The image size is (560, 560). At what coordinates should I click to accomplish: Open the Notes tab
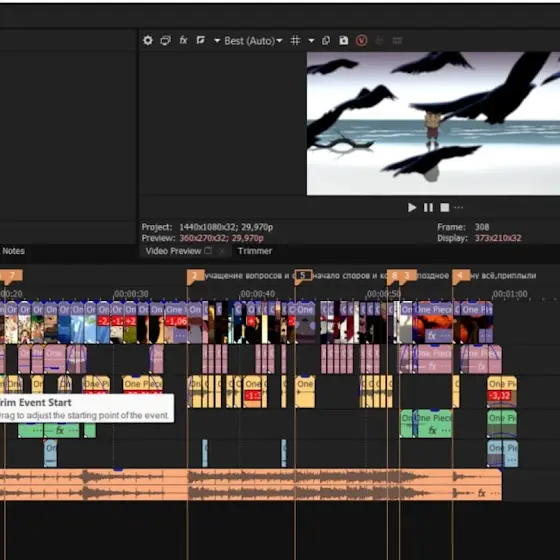pyautogui.click(x=13, y=251)
